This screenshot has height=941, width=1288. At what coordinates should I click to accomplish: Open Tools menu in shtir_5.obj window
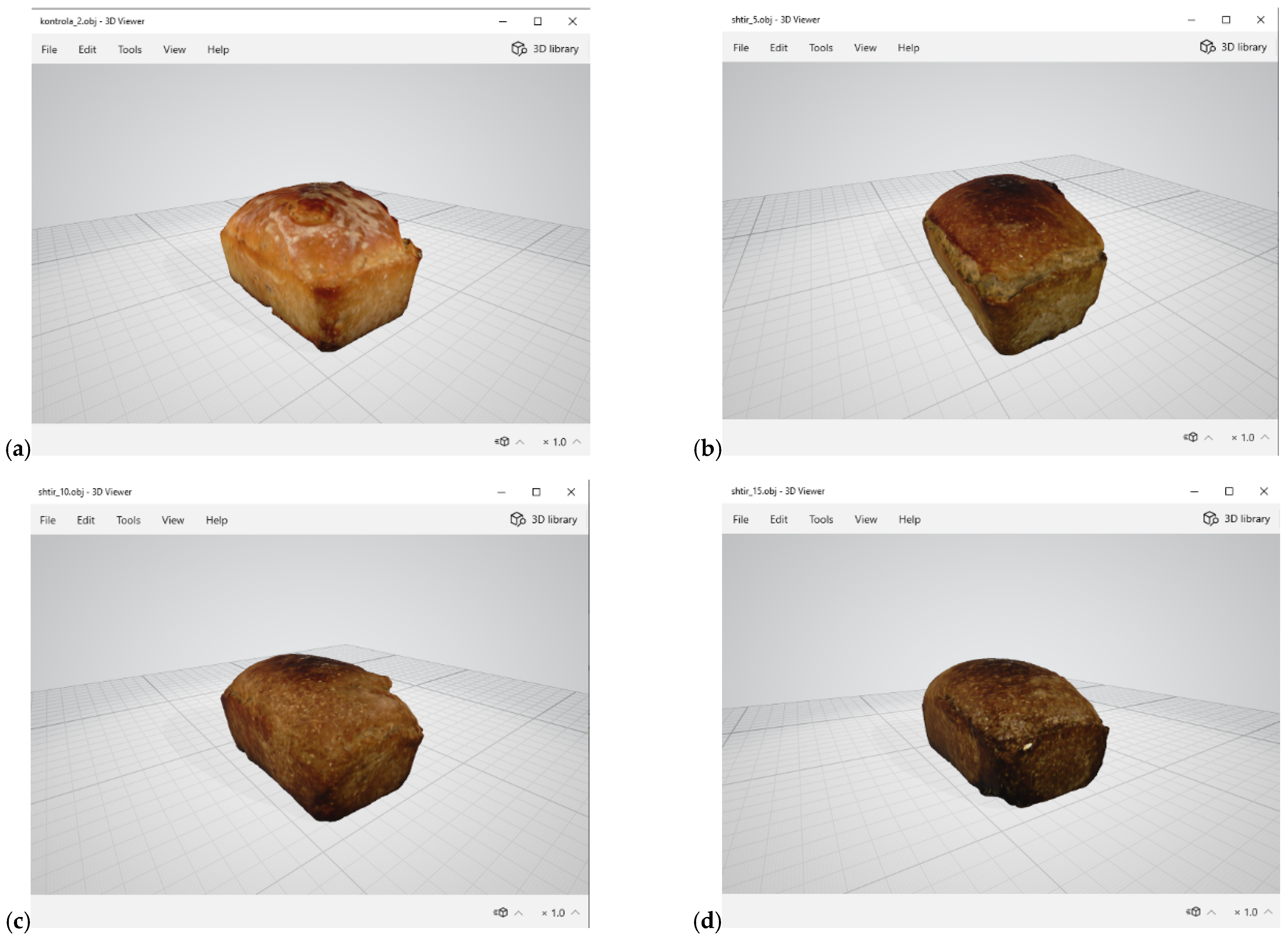coord(821,48)
